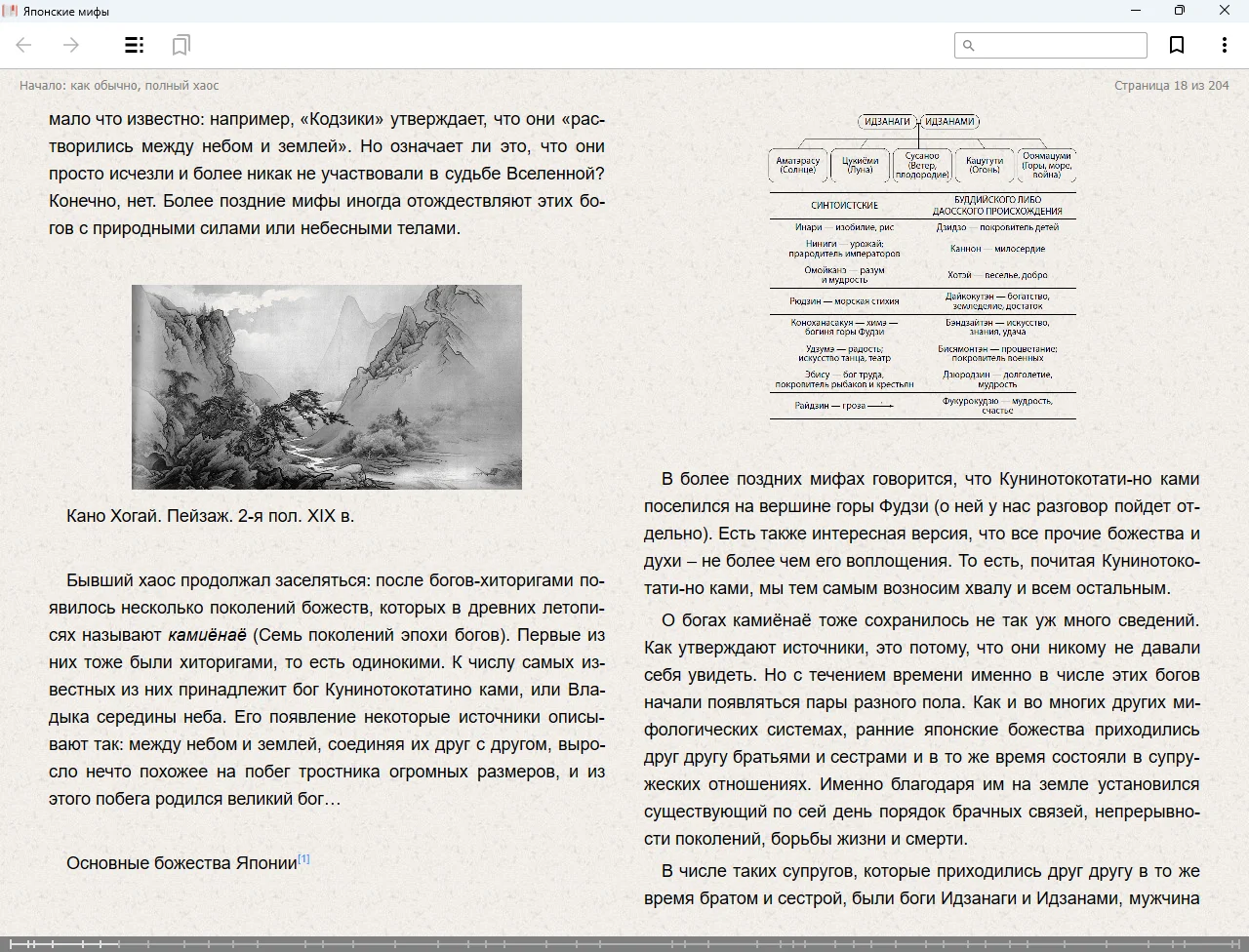Open the table of contents list
Viewport: 1249px width, 952px height.
pyautogui.click(x=135, y=45)
